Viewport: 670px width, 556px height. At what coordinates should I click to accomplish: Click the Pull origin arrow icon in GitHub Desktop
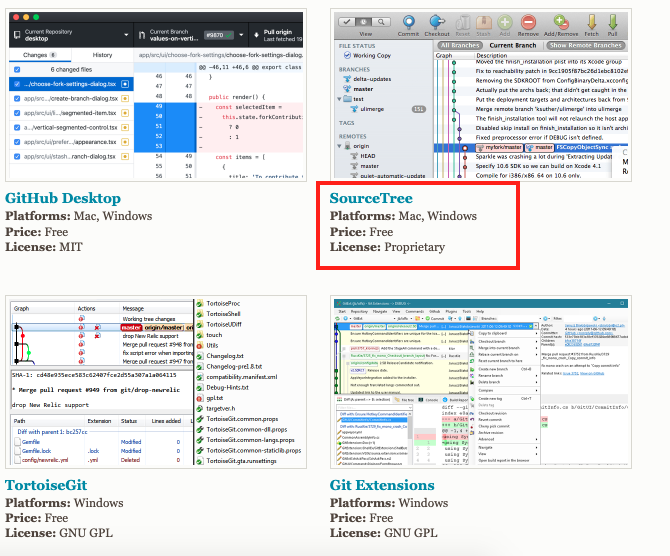pyautogui.click(x=256, y=35)
